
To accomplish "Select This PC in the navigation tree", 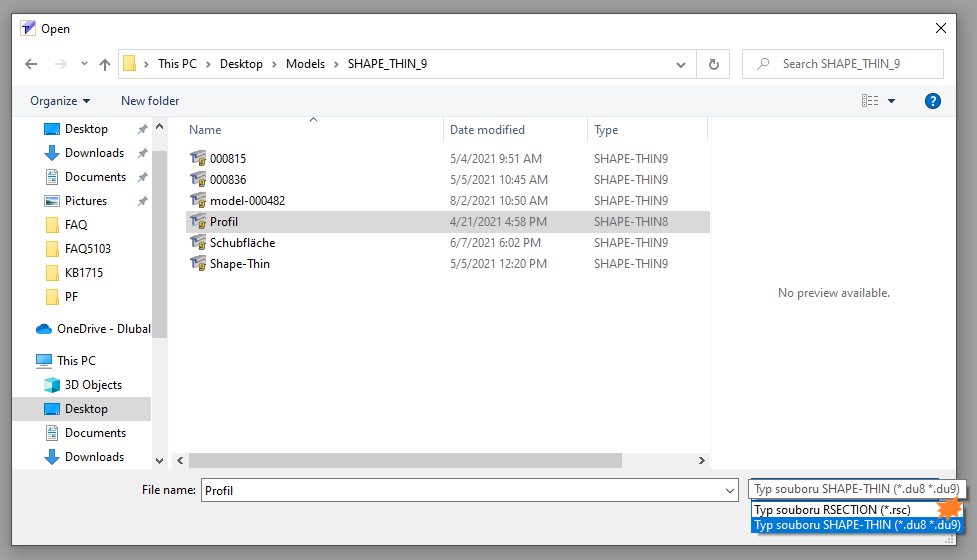I will click(76, 361).
